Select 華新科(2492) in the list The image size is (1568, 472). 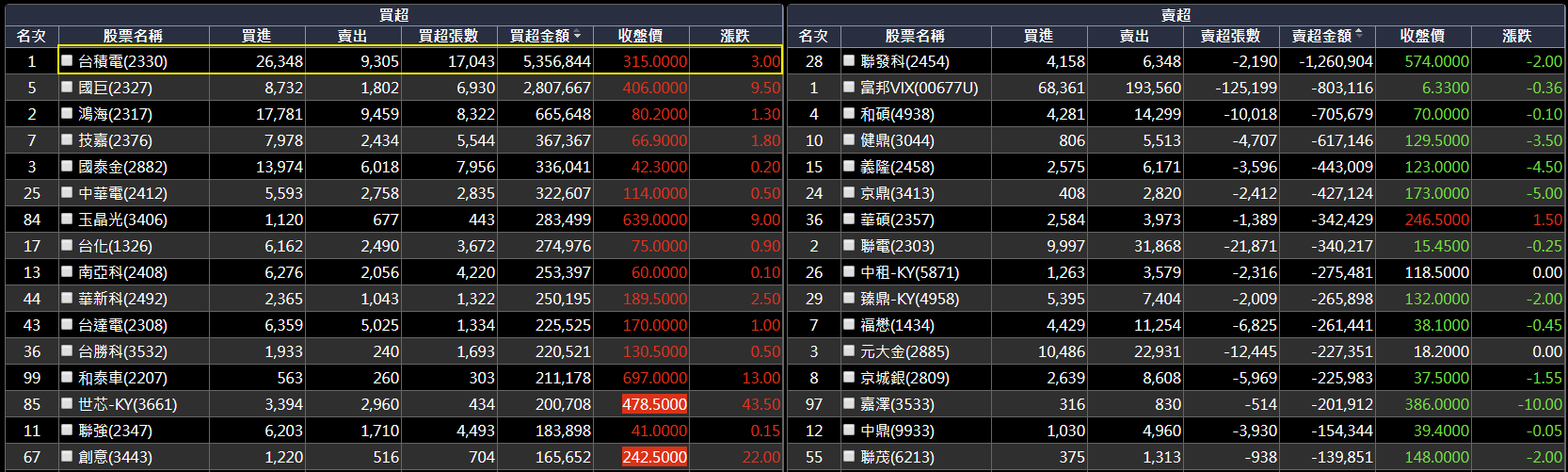(122, 299)
